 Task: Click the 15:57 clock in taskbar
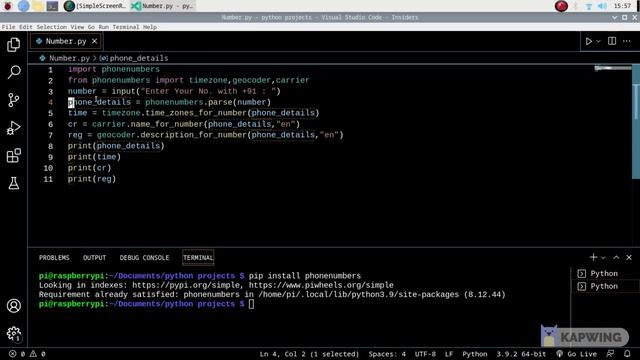[622, 6]
